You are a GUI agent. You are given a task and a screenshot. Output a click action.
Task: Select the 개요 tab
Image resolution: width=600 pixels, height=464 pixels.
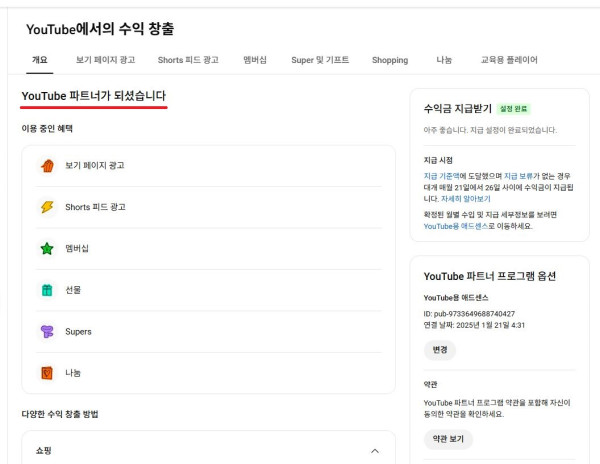(39, 60)
